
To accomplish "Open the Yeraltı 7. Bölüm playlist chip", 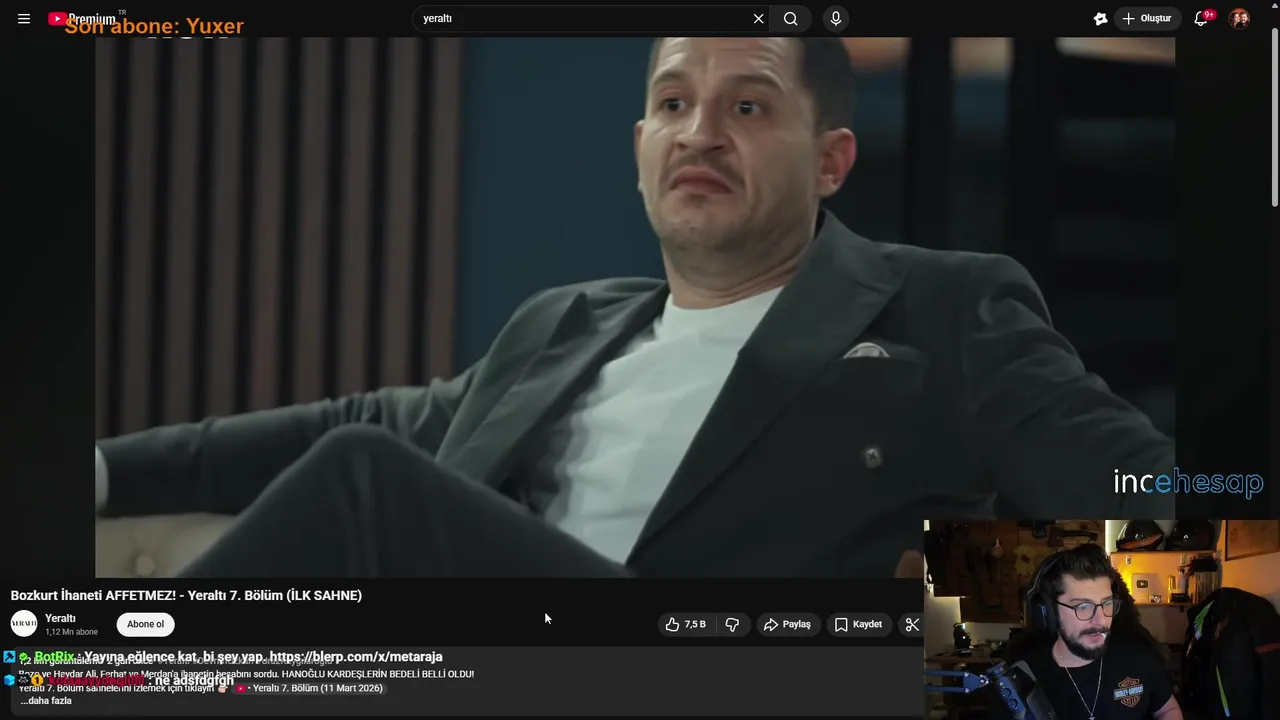I will pyautogui.click(x=310, y=688).
